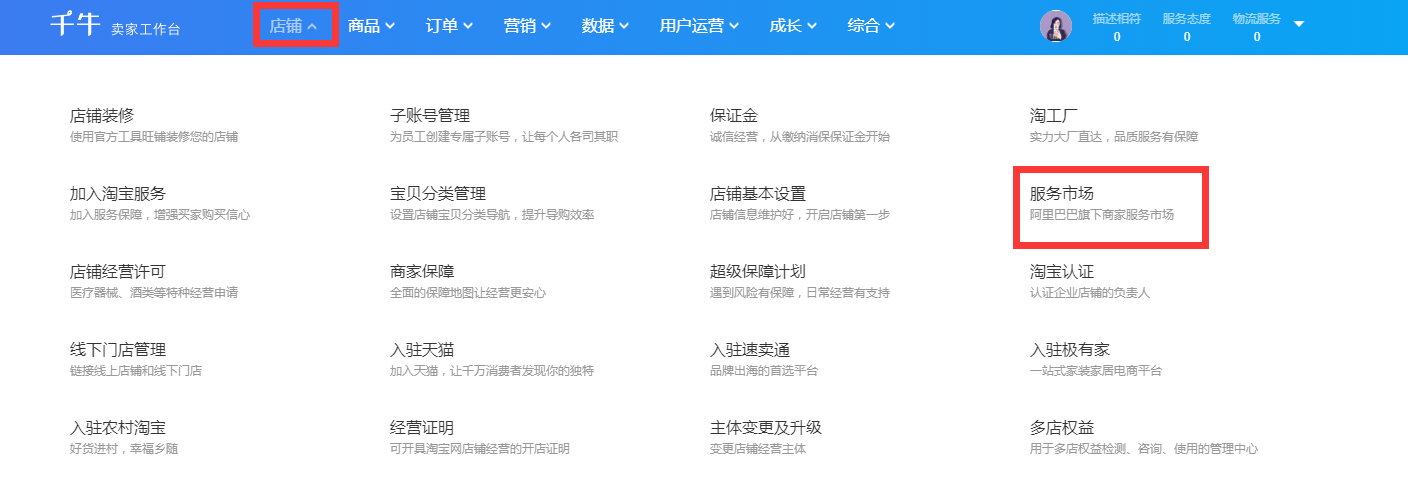Expand the 营销 menu
This screenshot has width=1408, height=497.
click(x=527, y=26)
